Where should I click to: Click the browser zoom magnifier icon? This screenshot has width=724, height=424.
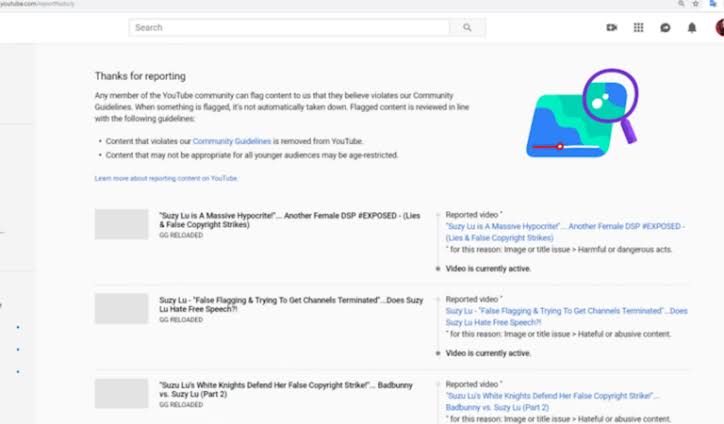point(681,4)
